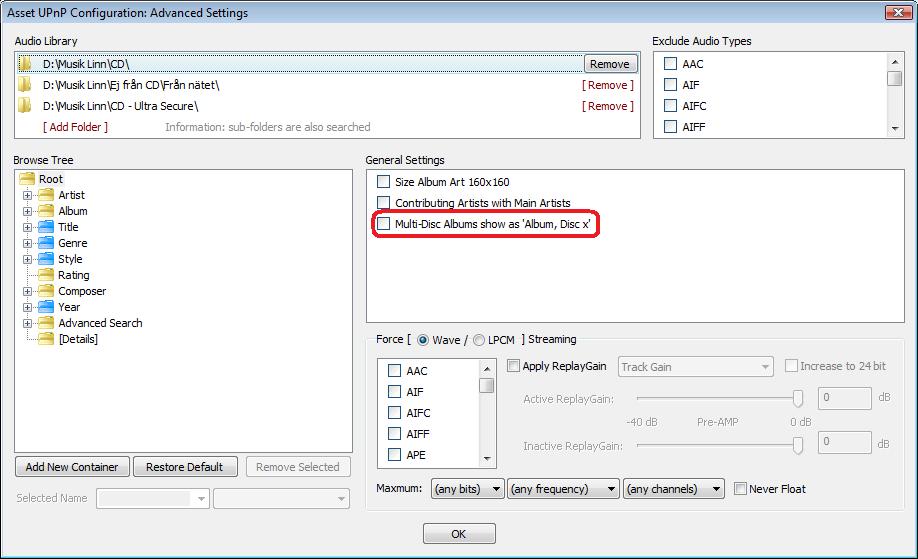Open the Track Gain dropdown

[x=696, y=367]
